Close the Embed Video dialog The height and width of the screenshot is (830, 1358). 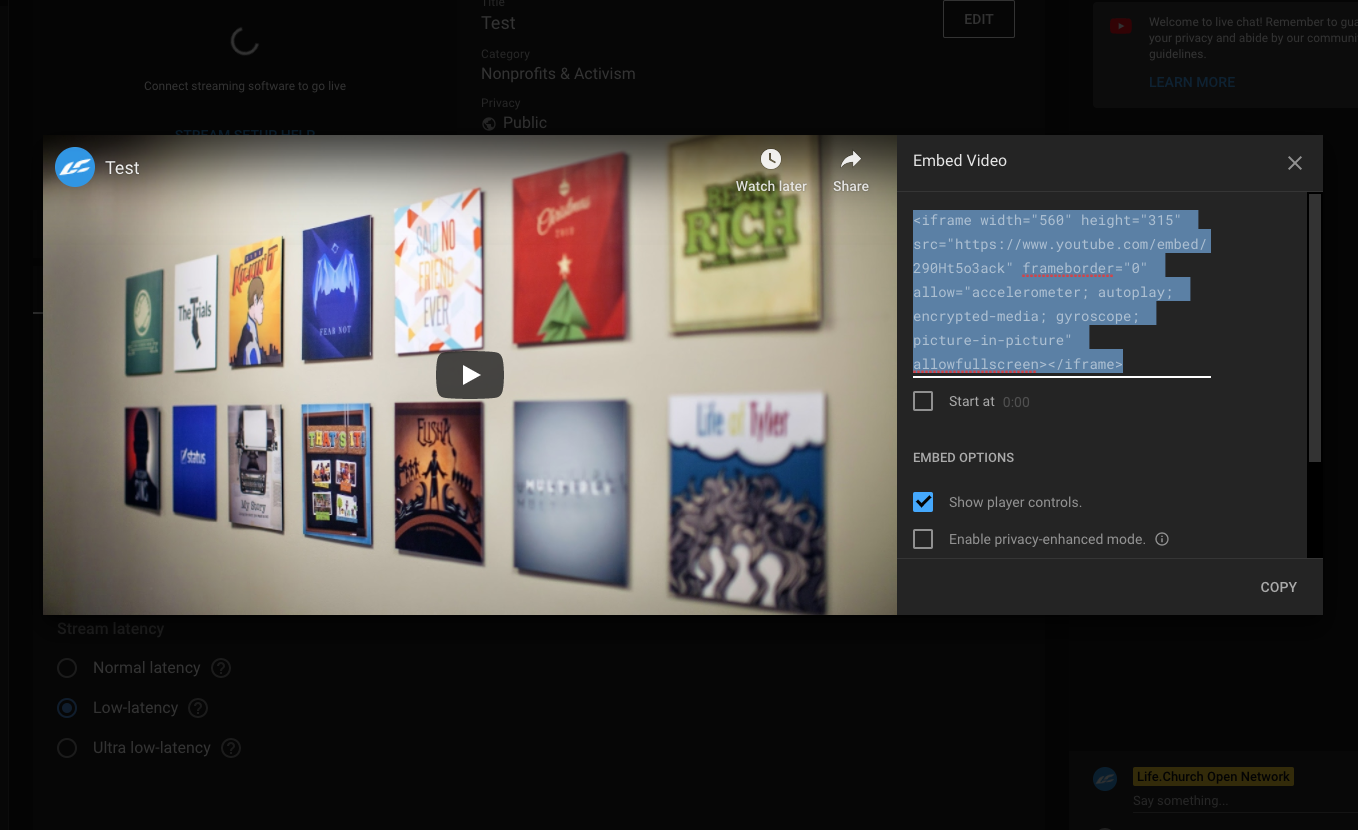coord(1295,163)
